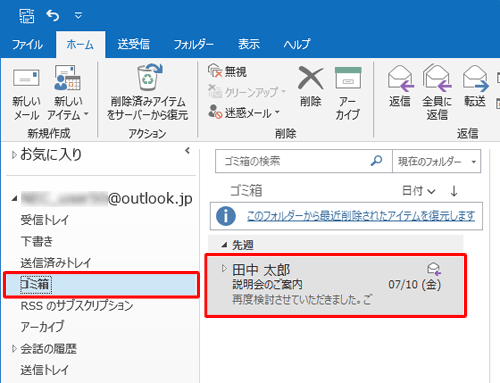Collapse the 先週 group header
Image resolution: width=500 pixels, height=383 pixels.
(x=224, y=245)
